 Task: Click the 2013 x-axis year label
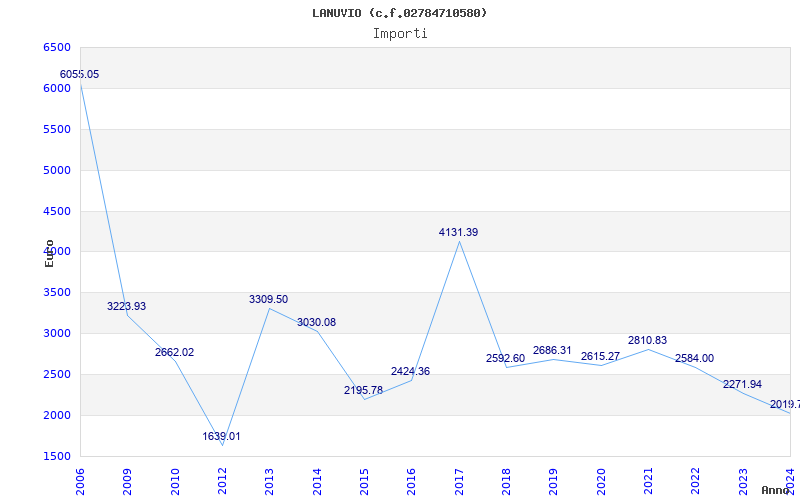pos(269,482)
